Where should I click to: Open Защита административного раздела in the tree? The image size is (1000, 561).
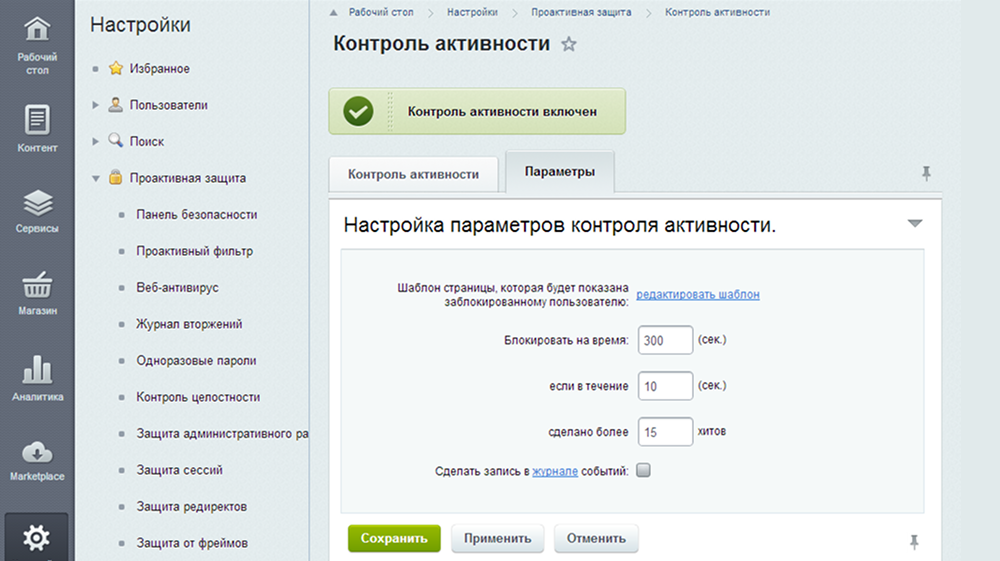click(222, 434)
